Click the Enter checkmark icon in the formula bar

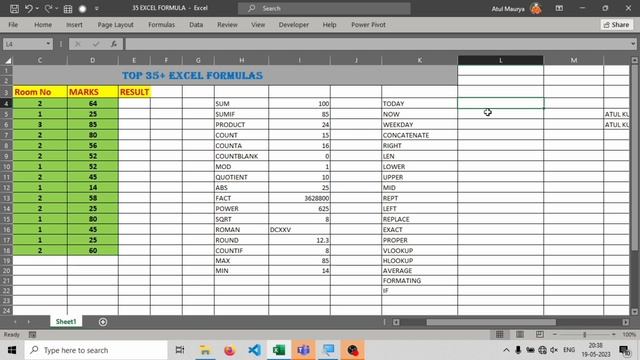(96, 44)
